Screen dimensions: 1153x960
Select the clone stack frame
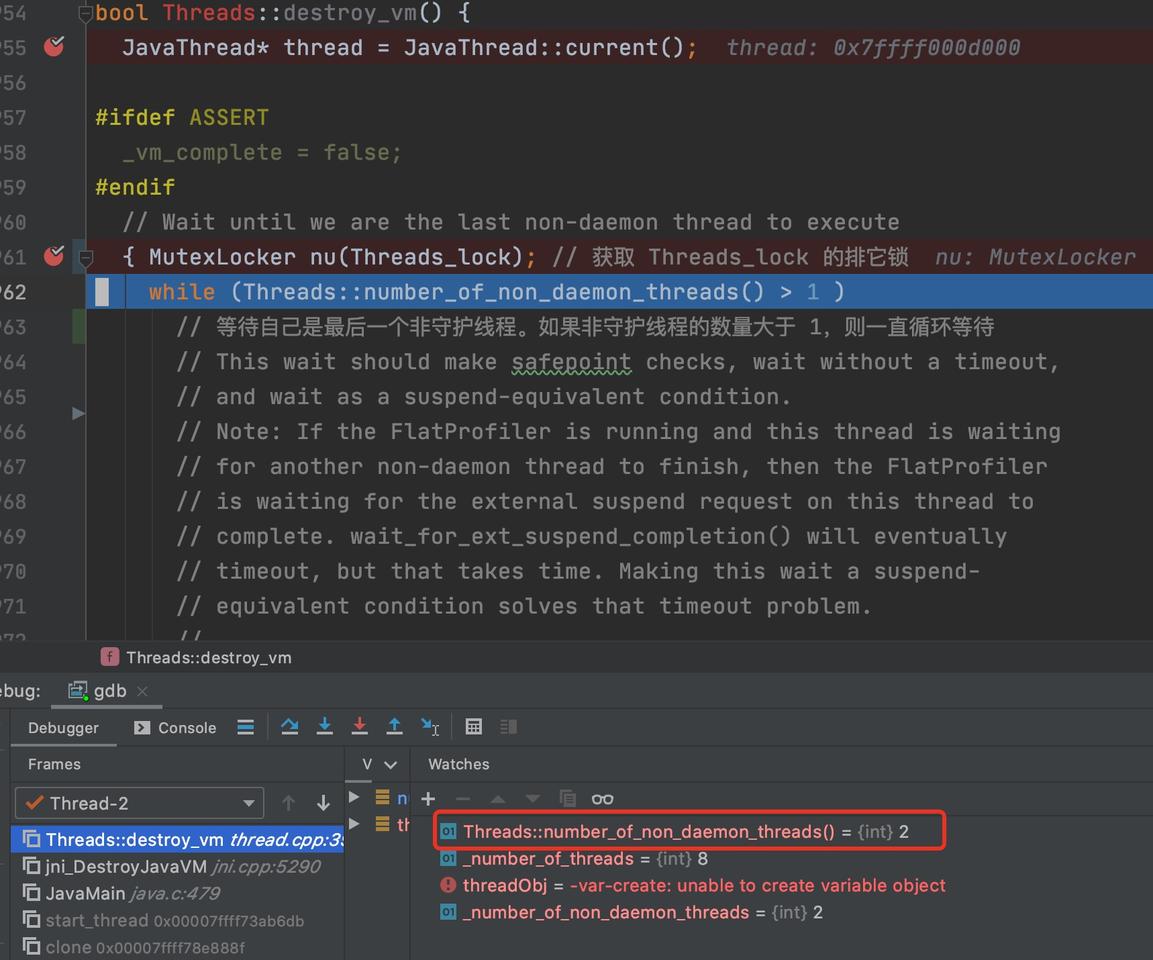(x=177, y=948)
